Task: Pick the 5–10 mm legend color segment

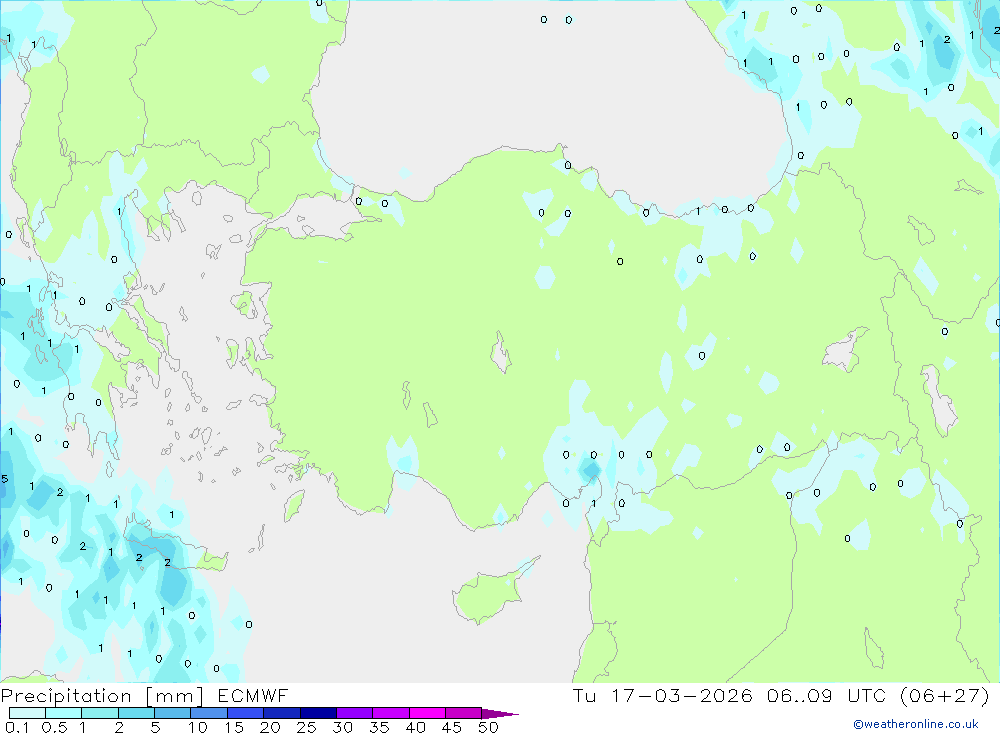Action: [172, 713]
